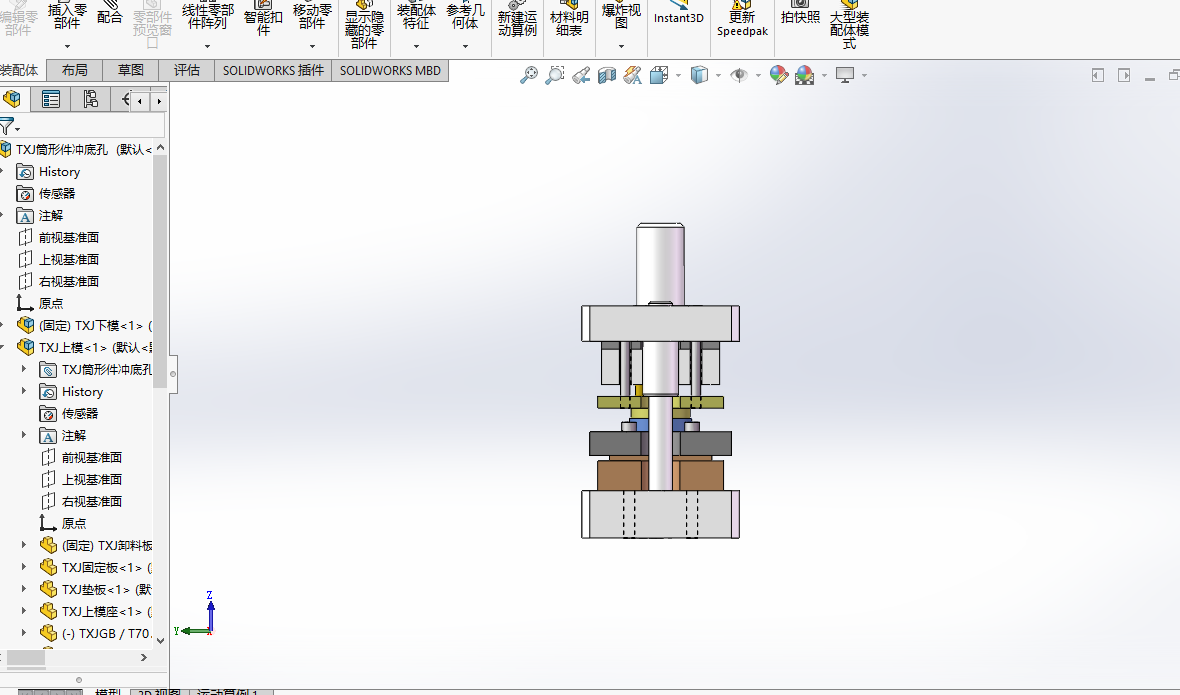Click Linear Component Pattern (线性零部件阵列)
This screenshot has width=1180, height=695.
point(208,17)
